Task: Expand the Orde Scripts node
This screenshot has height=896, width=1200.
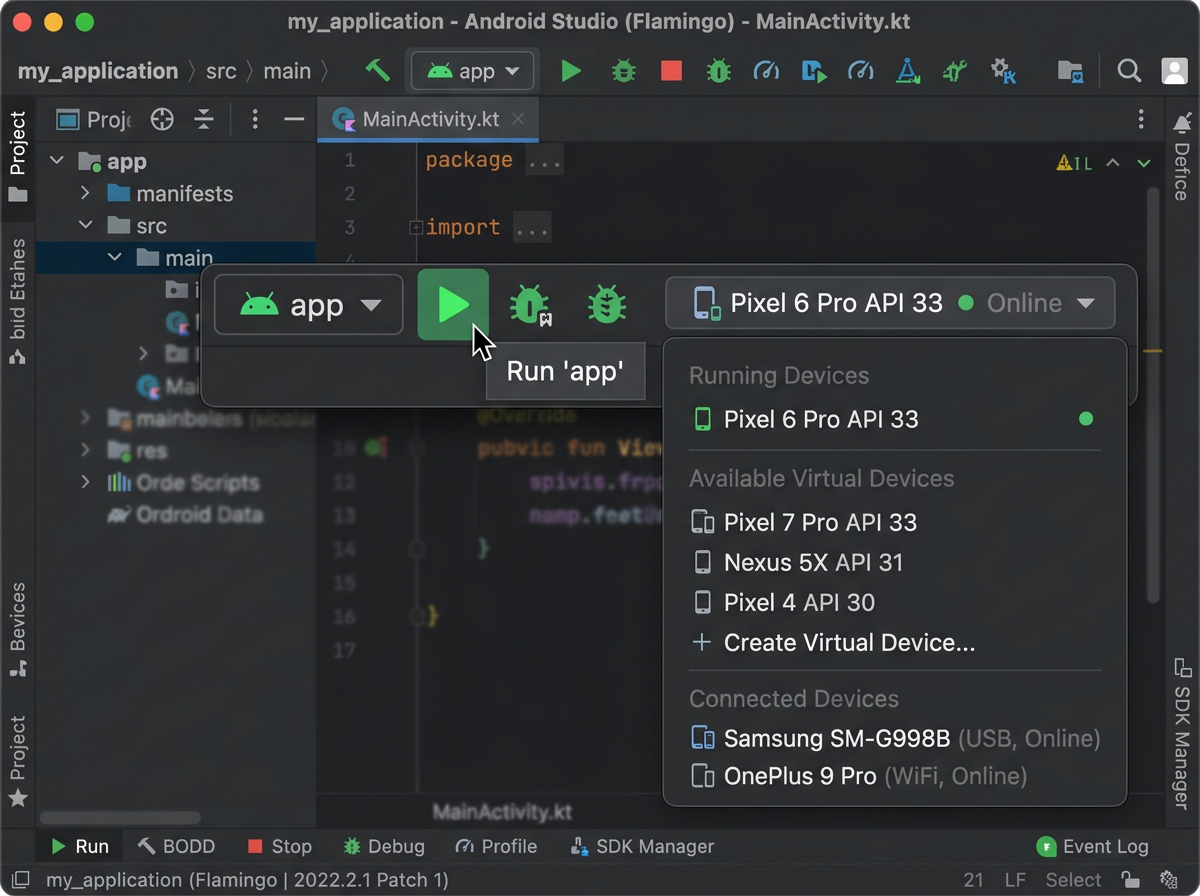Action: pyautogui.click(x=86, y=482)
